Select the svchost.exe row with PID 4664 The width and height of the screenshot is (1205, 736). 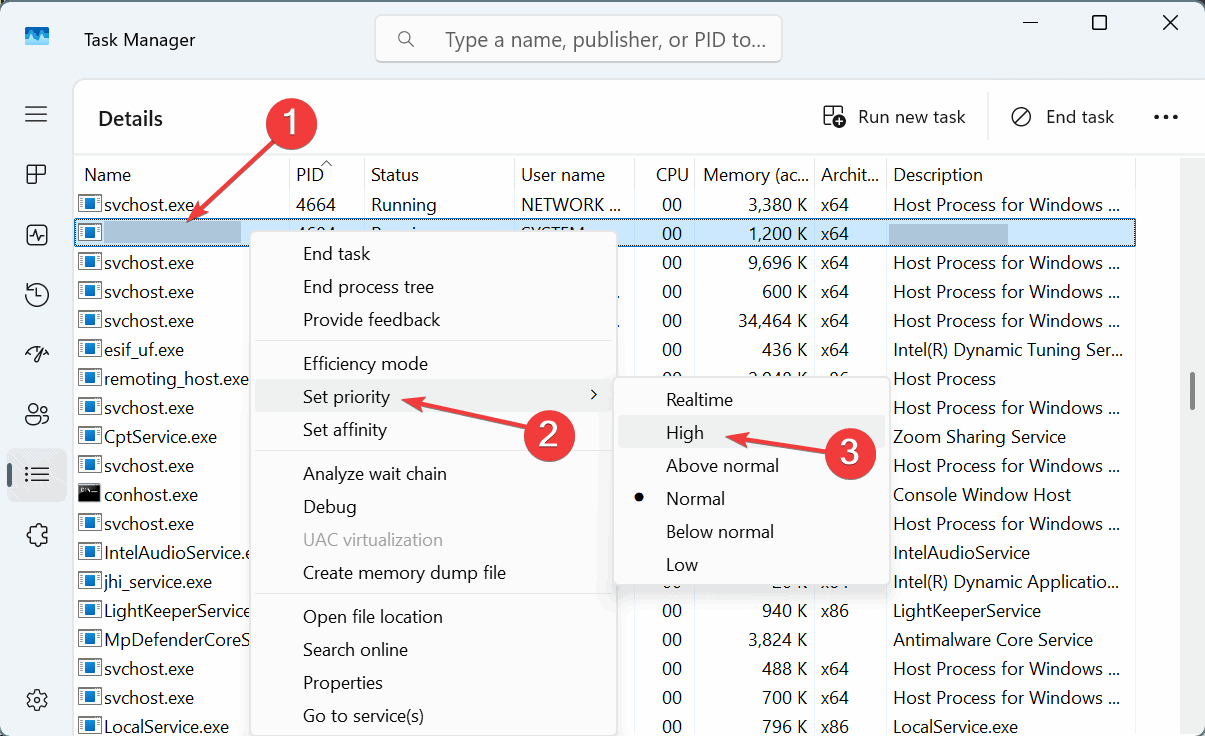pyautogui.click(x=605, y=204)
